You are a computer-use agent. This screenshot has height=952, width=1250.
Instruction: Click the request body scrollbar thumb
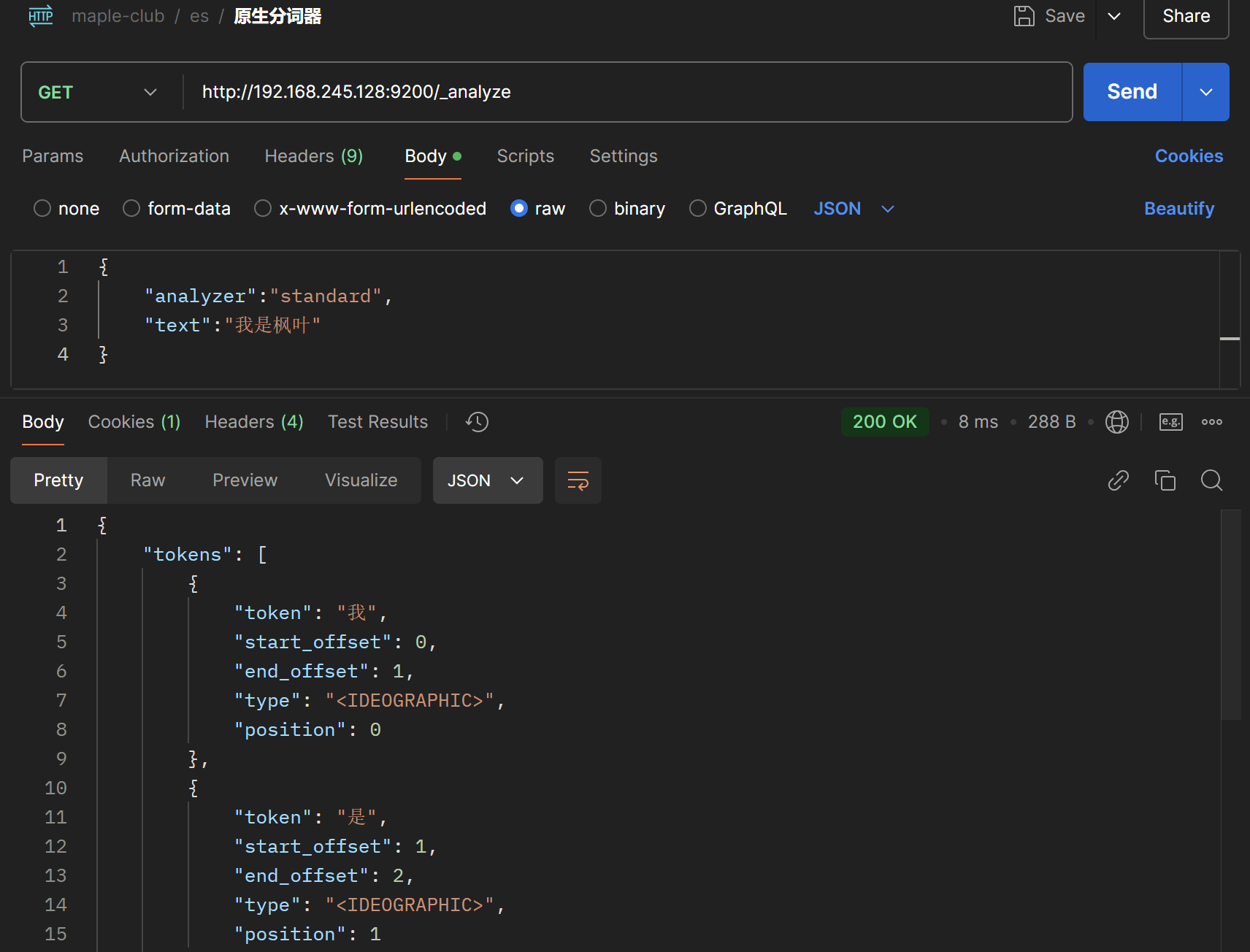(x=1230, y=339)
